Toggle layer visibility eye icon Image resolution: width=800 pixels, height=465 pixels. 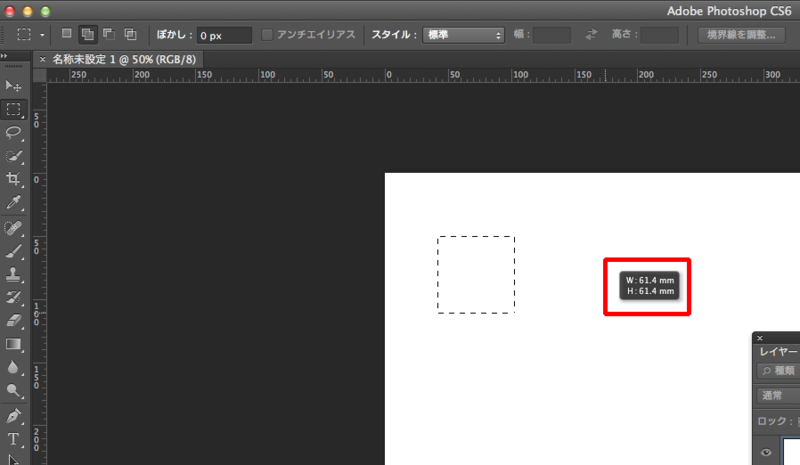766,452
